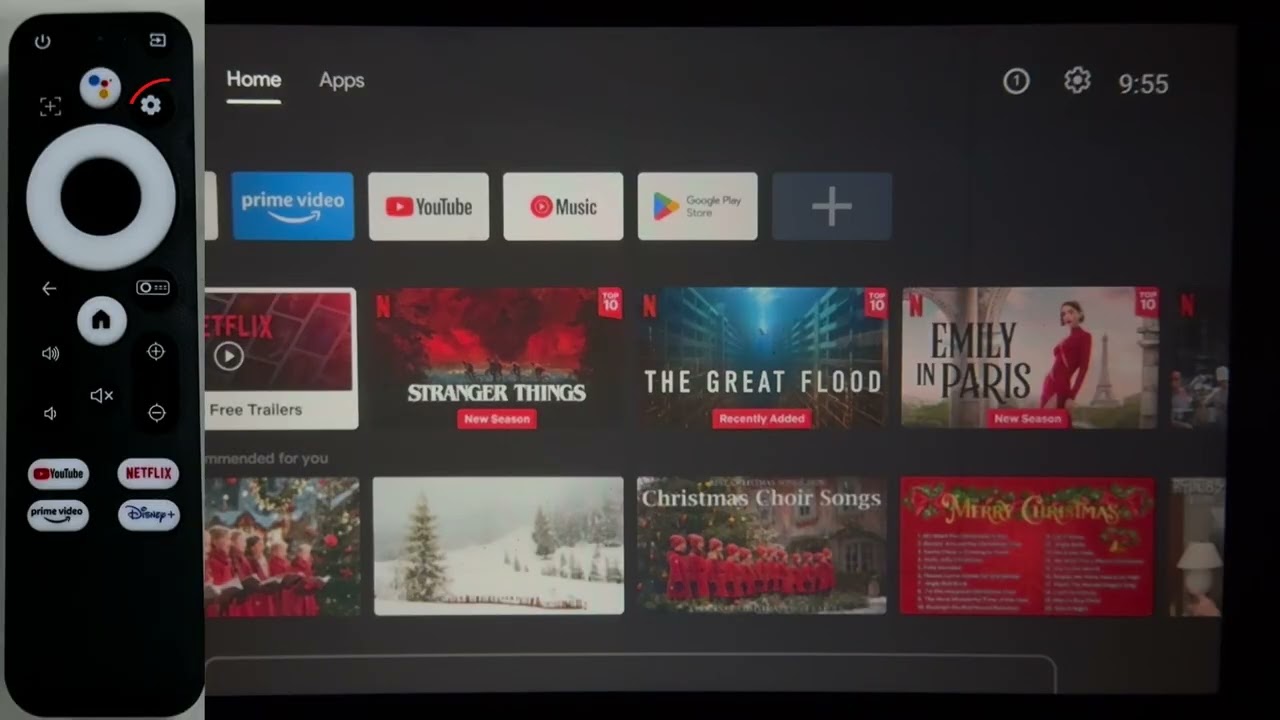Add an app with plus tile

pyautogui.click(x=832, y=206)
